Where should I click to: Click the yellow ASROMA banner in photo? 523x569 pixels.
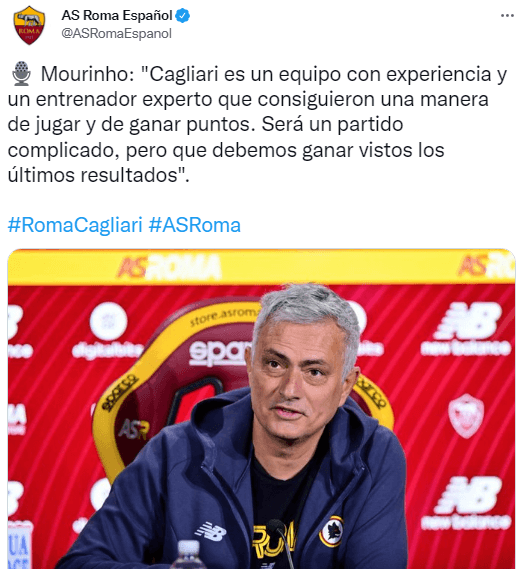[261, 267]
